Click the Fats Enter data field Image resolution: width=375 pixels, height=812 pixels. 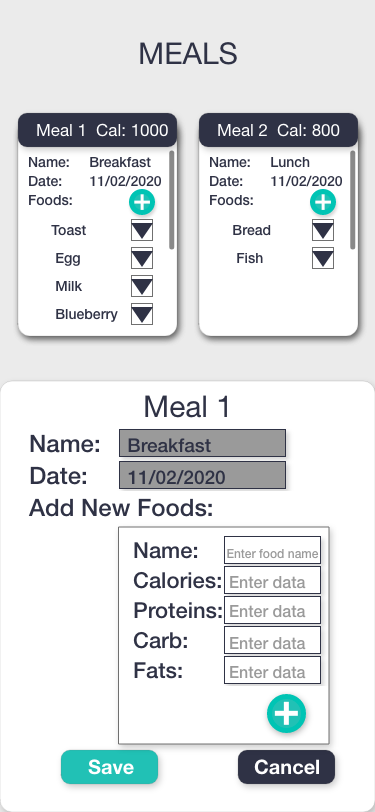pos(272,670)
